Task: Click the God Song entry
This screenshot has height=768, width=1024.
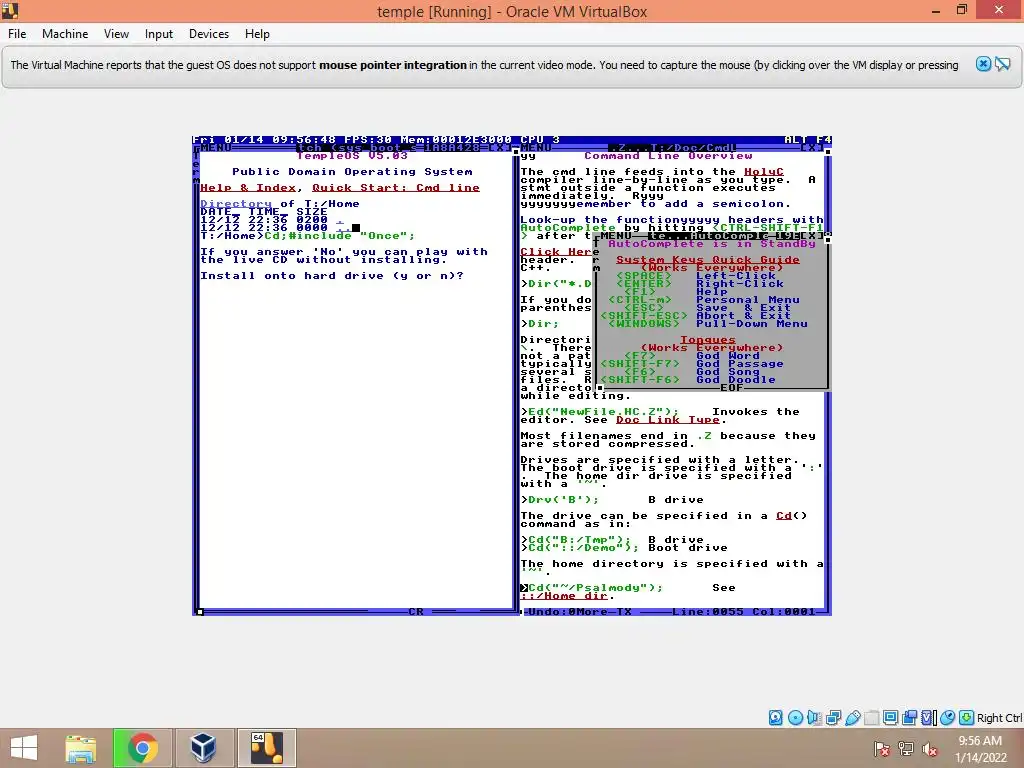Action: pyautogui.click(x=728, y=372)
